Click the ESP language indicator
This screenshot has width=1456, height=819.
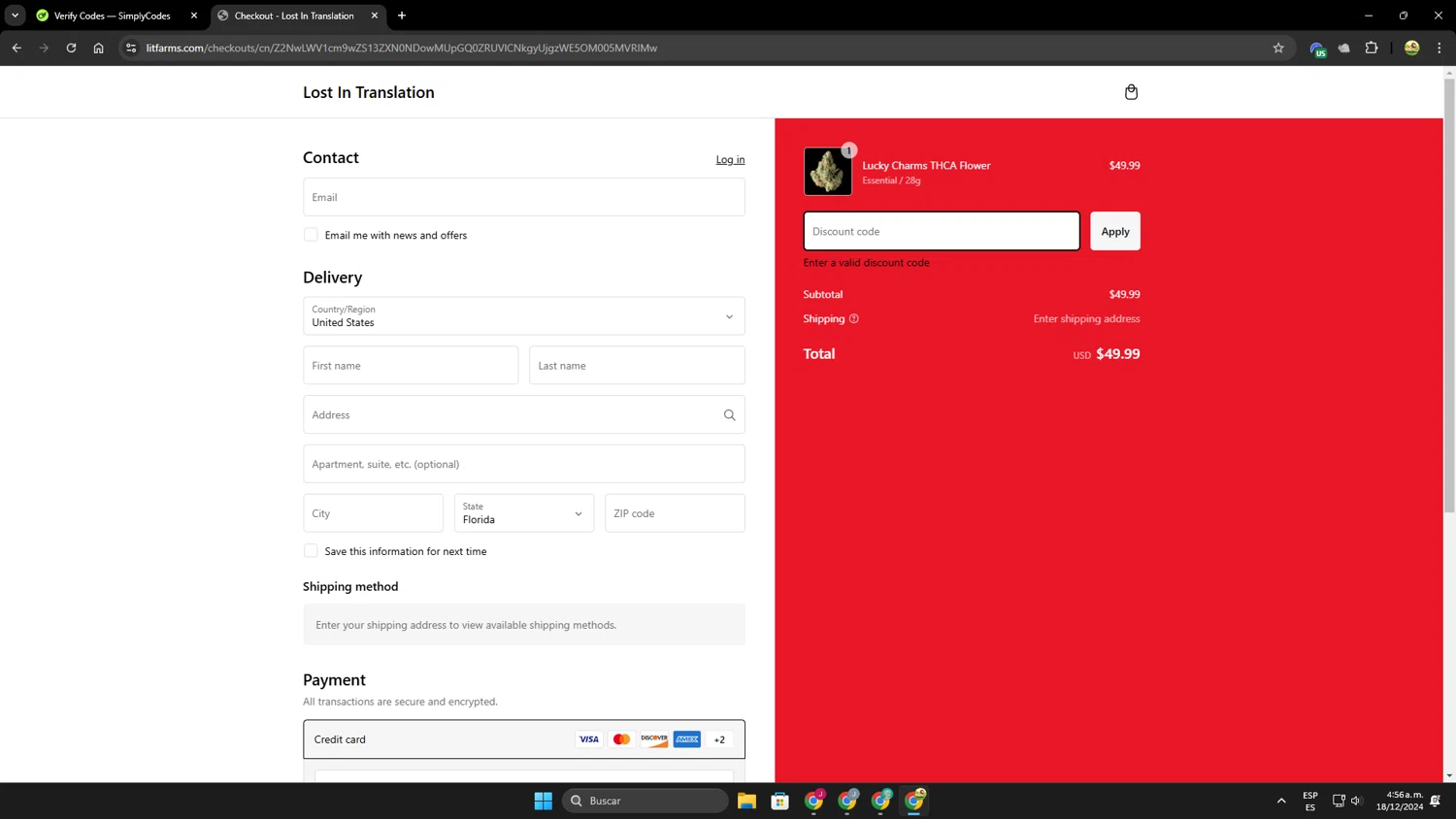click(1310, 801)
